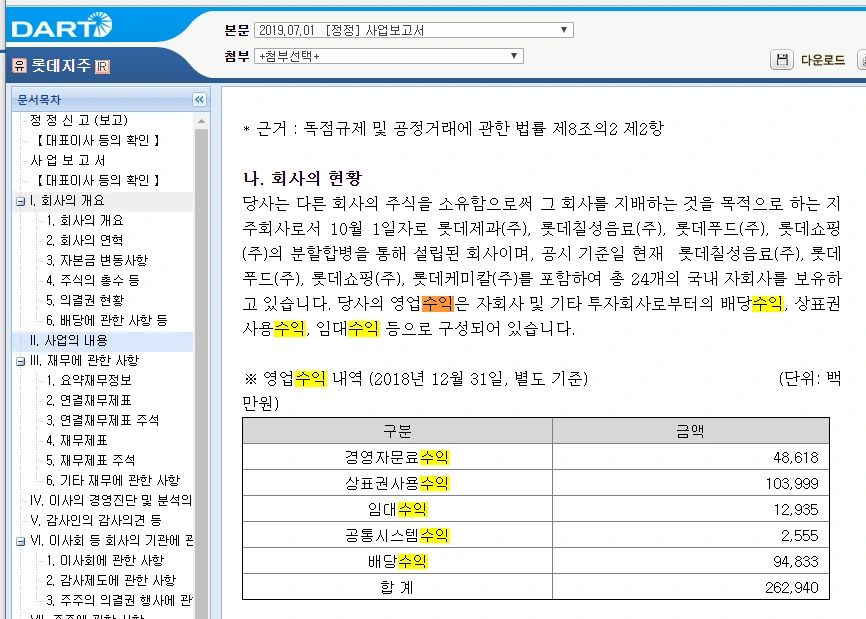Open 1. 요약재무정보 subsection
This screenshot has height=619, width=866.
(x=89, y=380)
